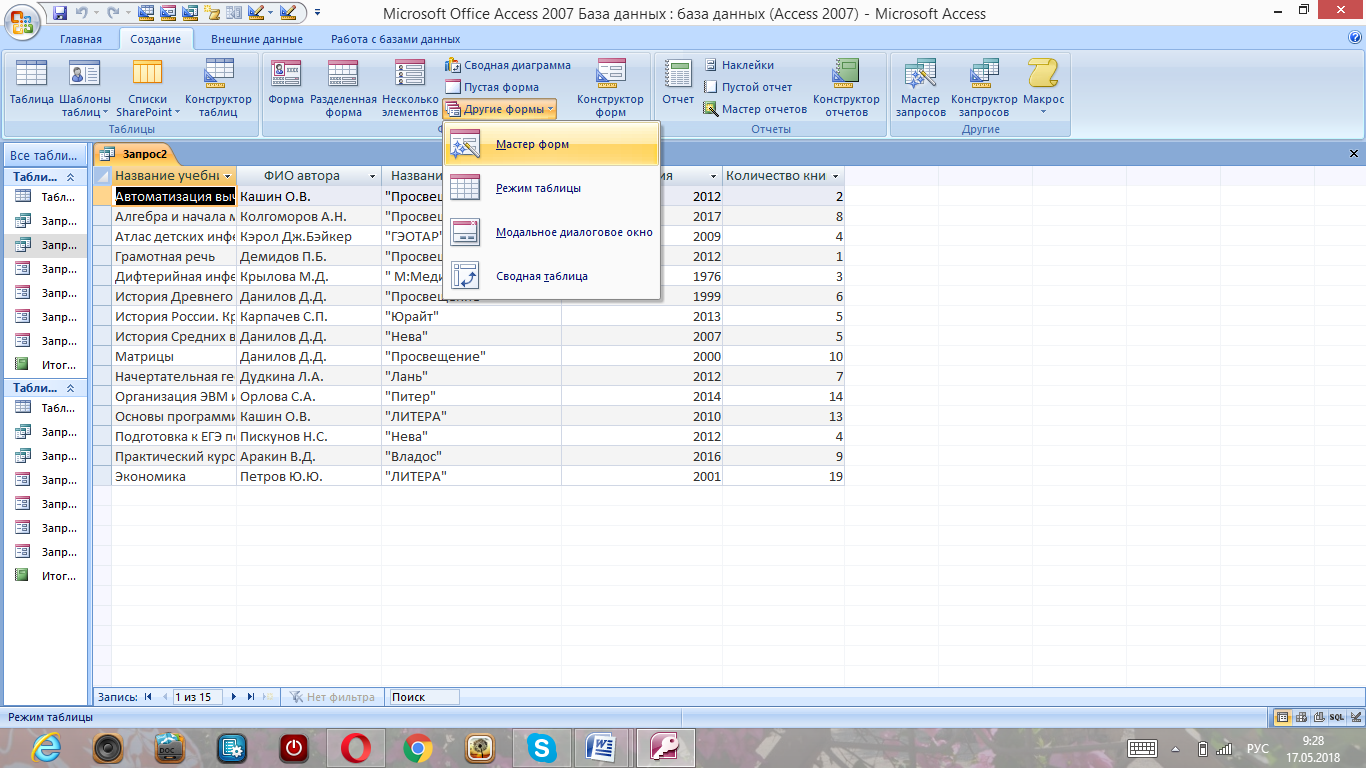
Task: Go to first record button
Action: click(148, 697)
